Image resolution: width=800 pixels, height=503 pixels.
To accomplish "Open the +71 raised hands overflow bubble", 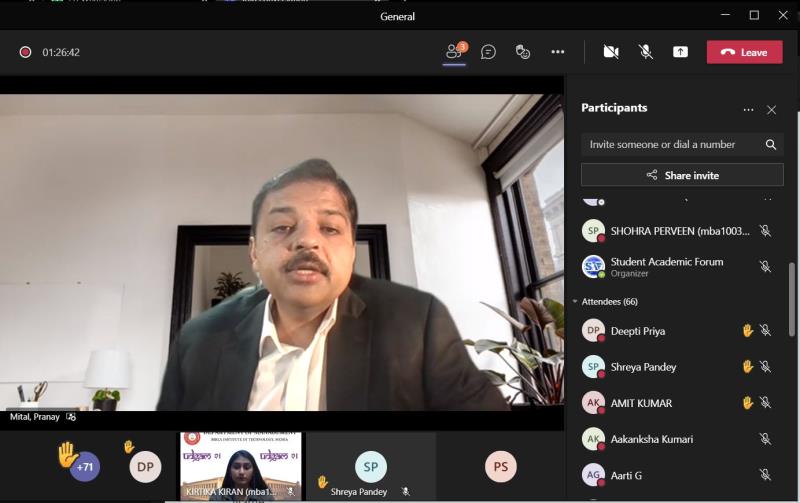I will click(85, 466).
